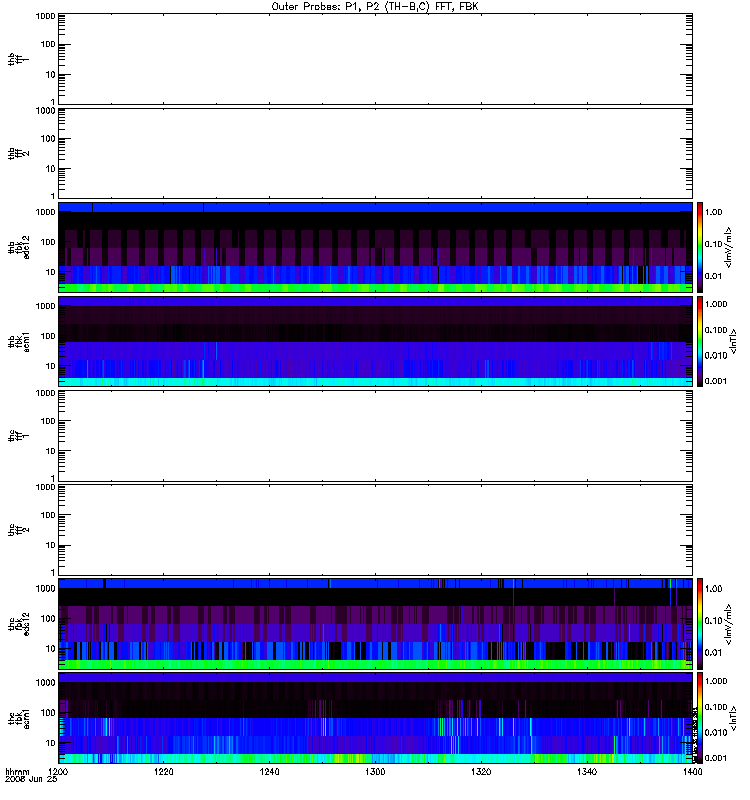Select the empty thb fff 1 panel
Screen dimensions: 750x800
coord(376,59)
